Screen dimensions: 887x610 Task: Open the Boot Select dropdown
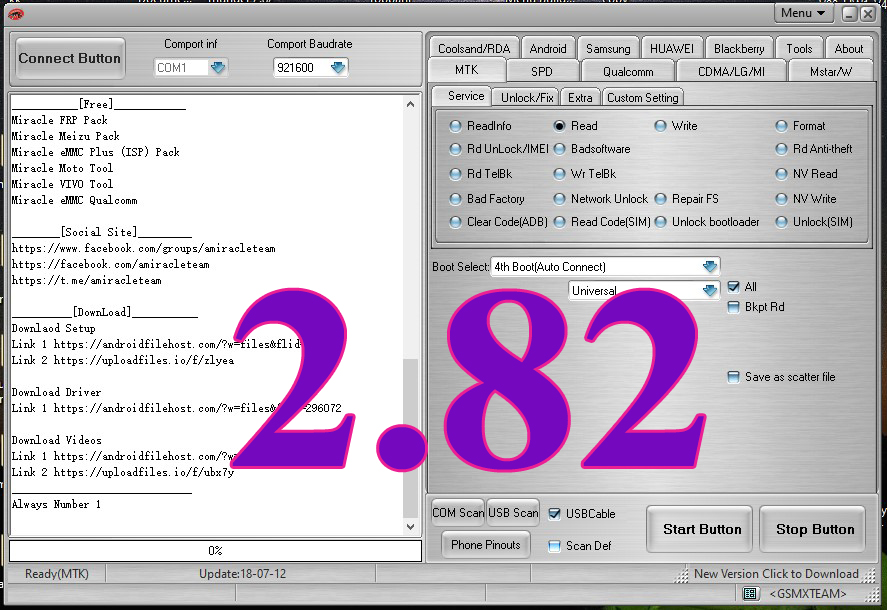point(710,266)
